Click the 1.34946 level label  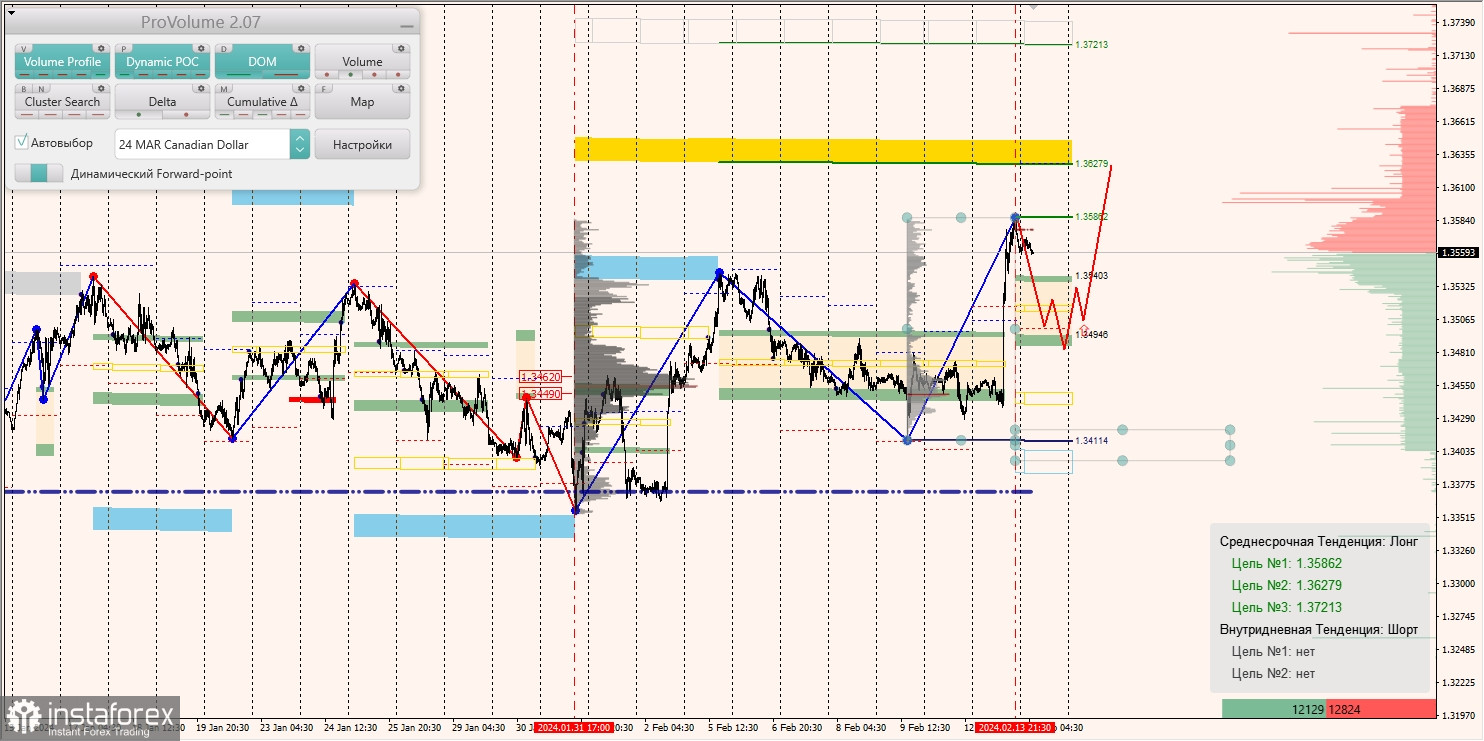pos(1093,334)
